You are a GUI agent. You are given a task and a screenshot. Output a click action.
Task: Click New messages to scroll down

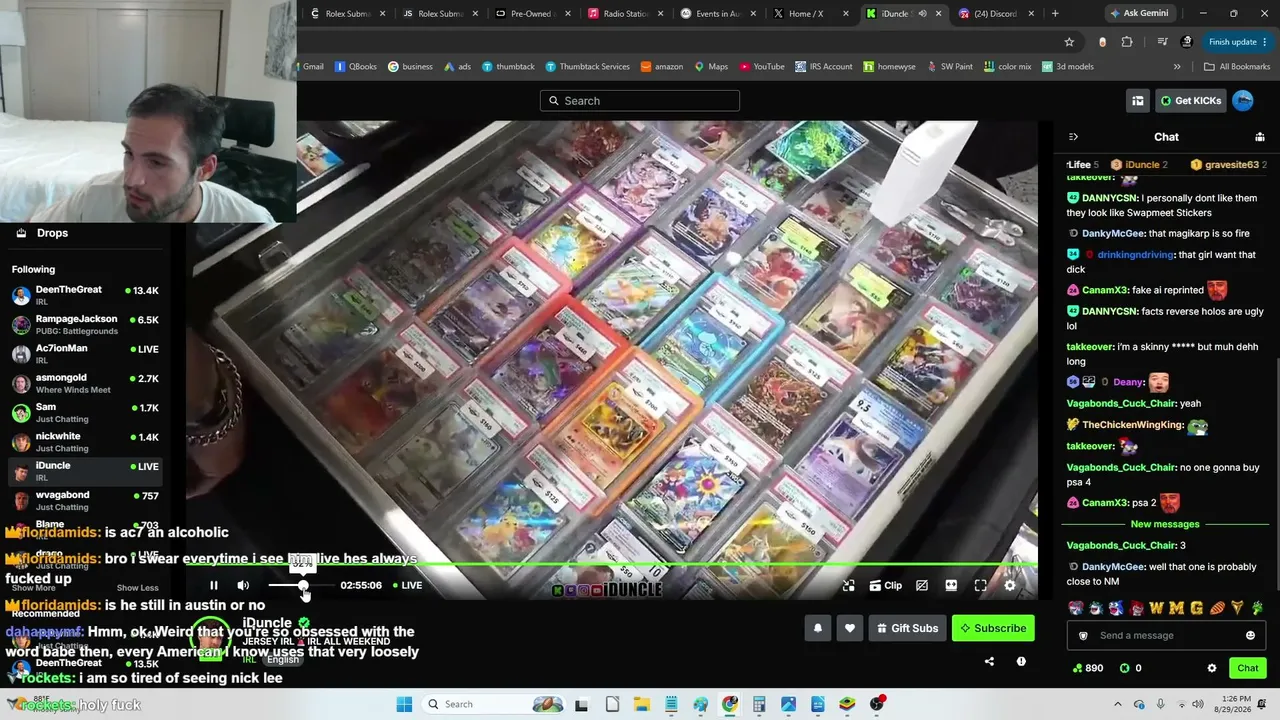1165,524
